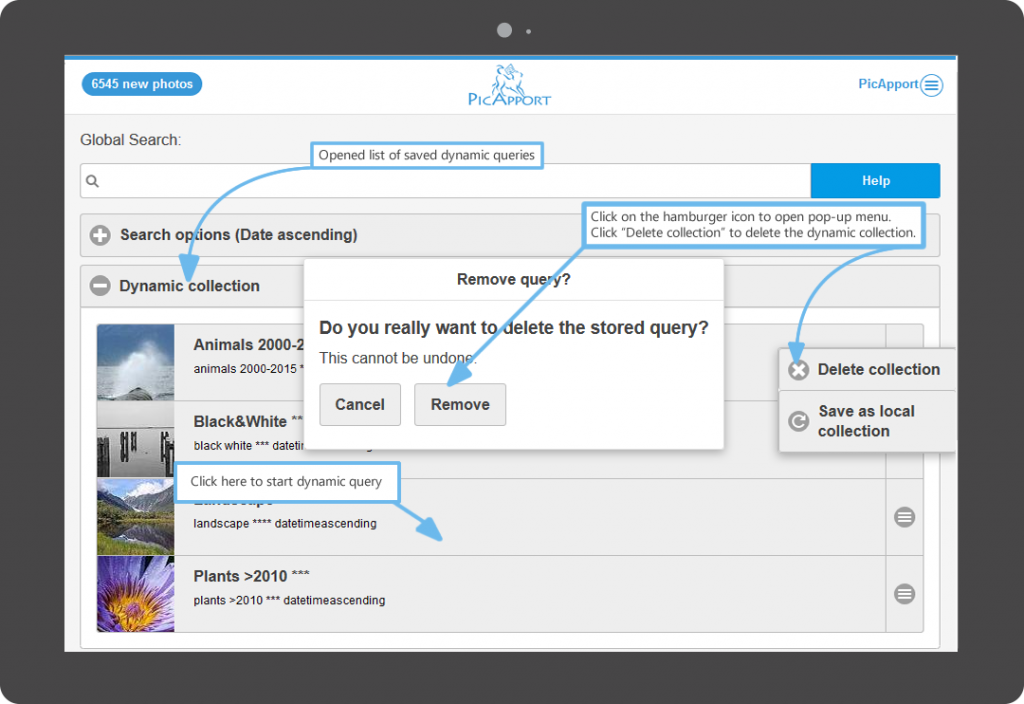Viewport: 1024px width, 704px height.
Task: Open the Animals 2000-2015 thumbnail
Action: (x=136, y=362)
